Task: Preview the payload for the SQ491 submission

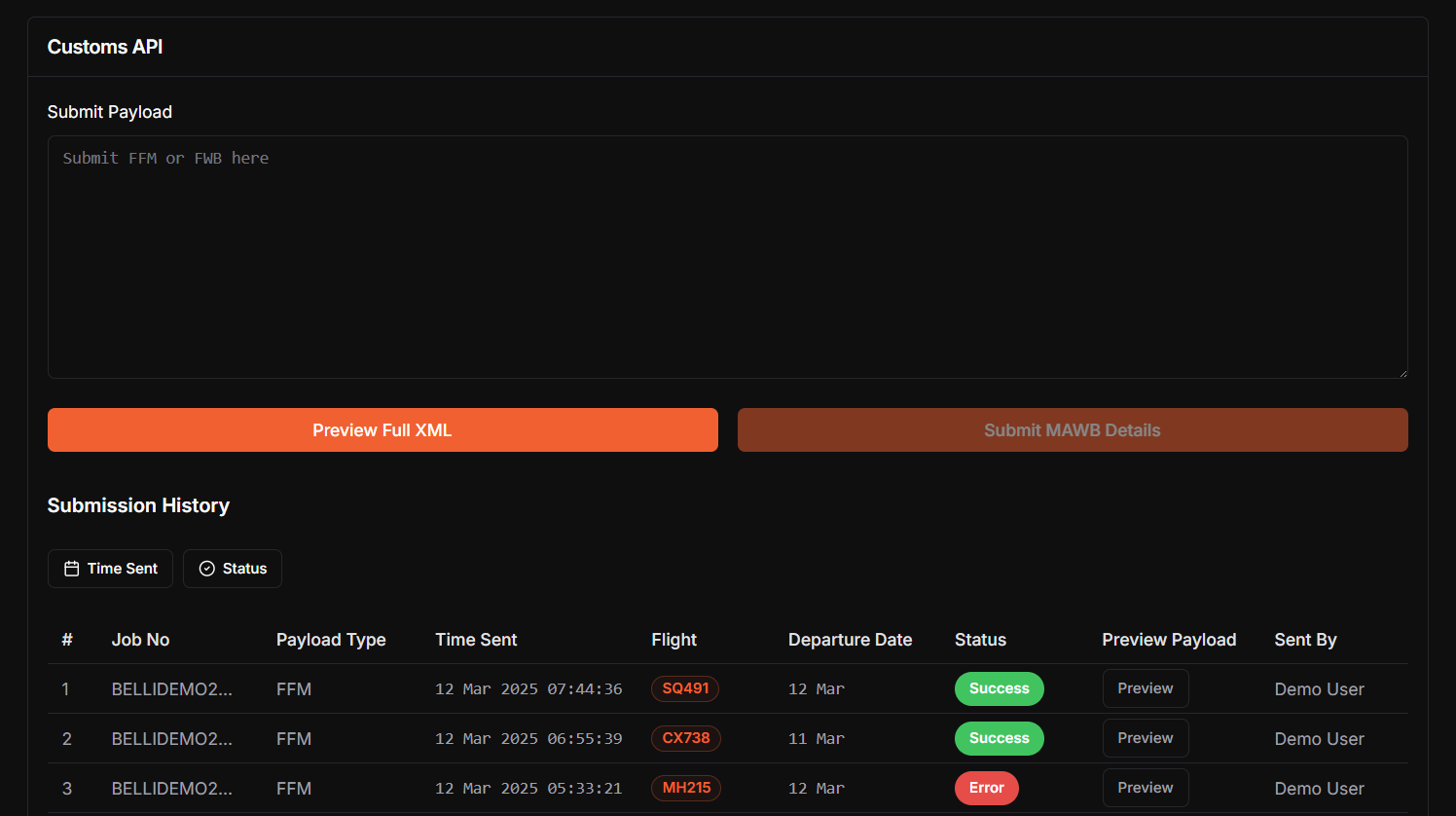Action: pyautogui.click(x=1146, y=688)
